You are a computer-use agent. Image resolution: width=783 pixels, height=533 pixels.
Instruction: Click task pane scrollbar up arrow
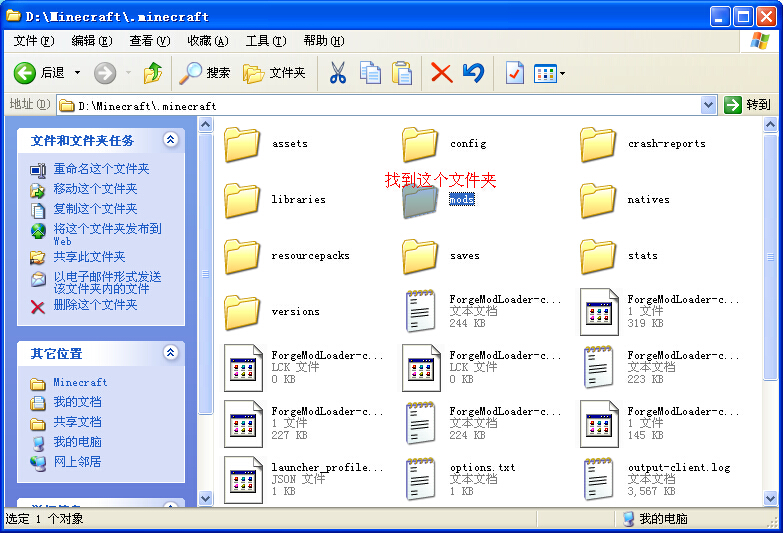point(205,124)
